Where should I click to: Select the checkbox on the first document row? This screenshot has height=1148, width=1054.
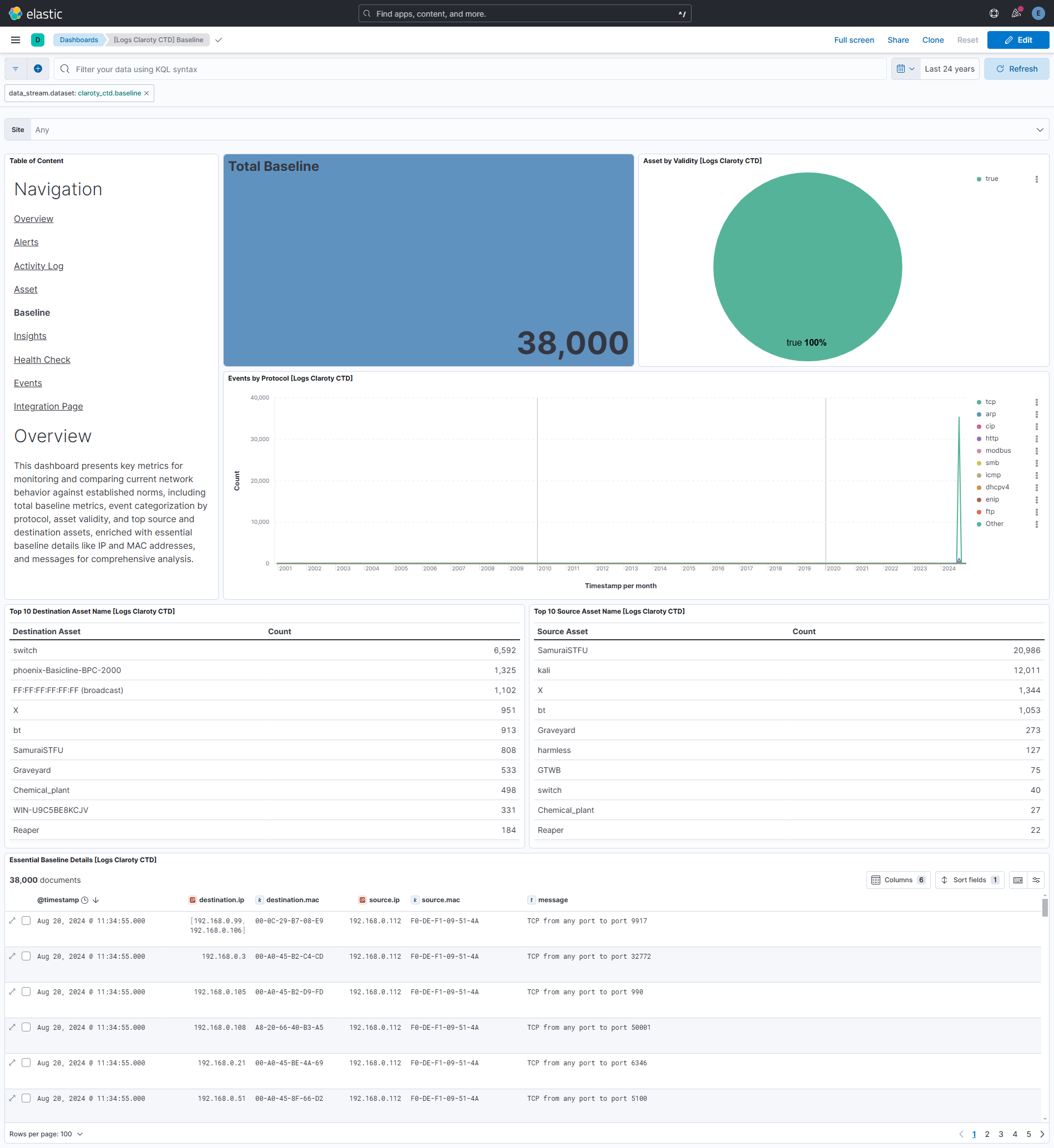[x=26, y=921]
